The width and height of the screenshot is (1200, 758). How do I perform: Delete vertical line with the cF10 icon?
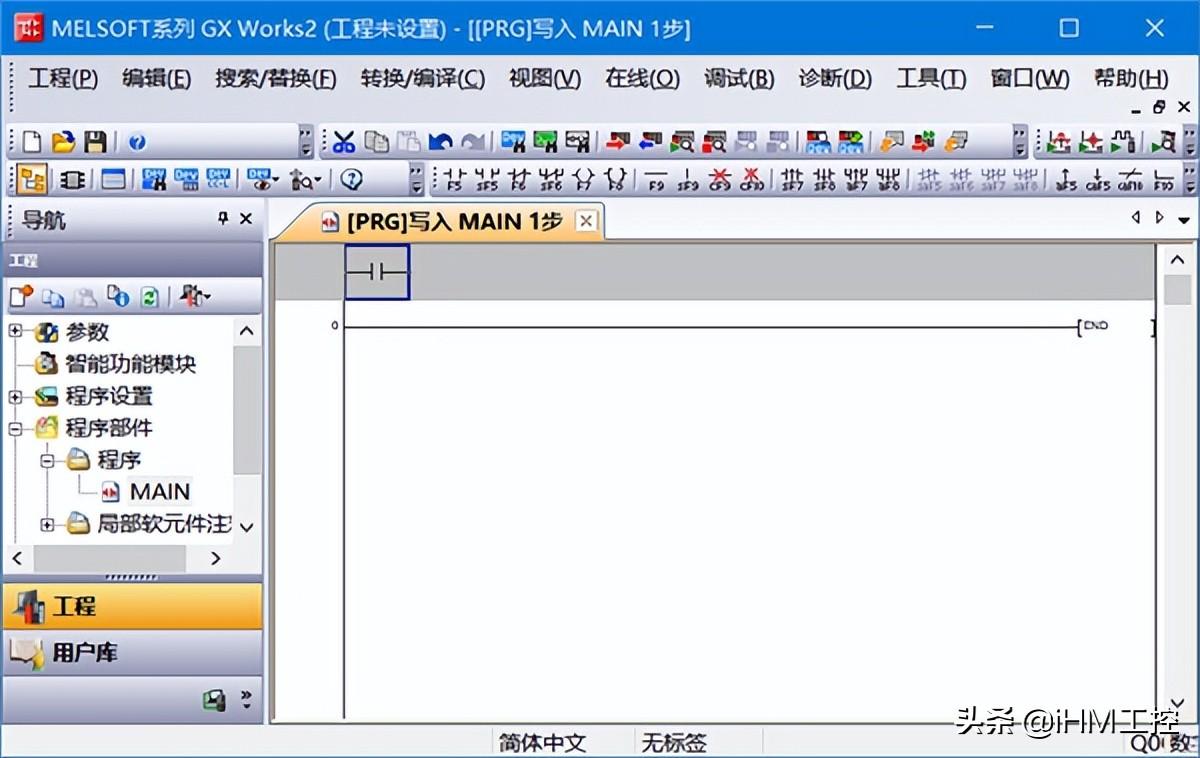tap(752, 179)
